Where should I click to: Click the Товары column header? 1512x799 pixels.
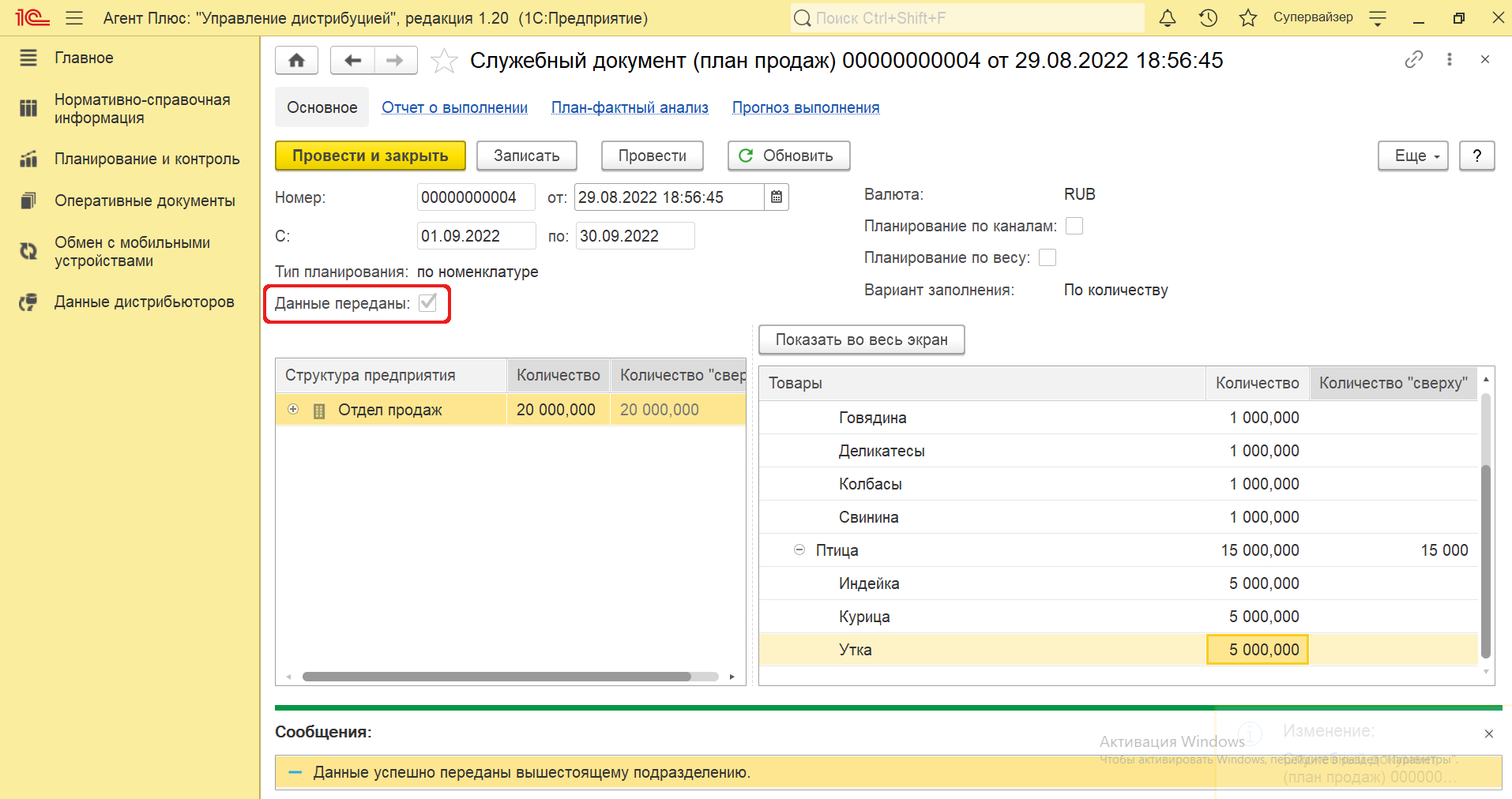pyautogui.click(x=983, y=383)
